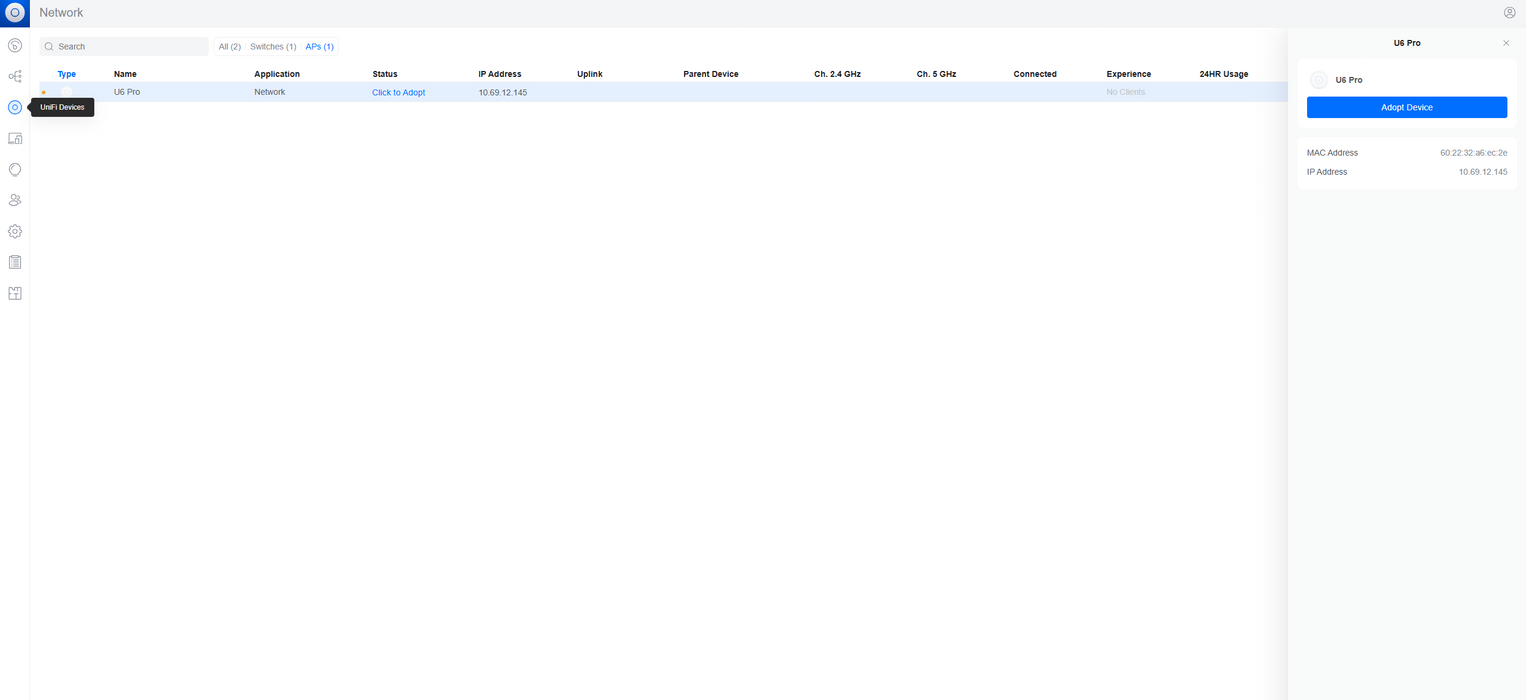The image size is (1526, 700).
Task: Sort by the Application column header
Action: coord(277,74)
